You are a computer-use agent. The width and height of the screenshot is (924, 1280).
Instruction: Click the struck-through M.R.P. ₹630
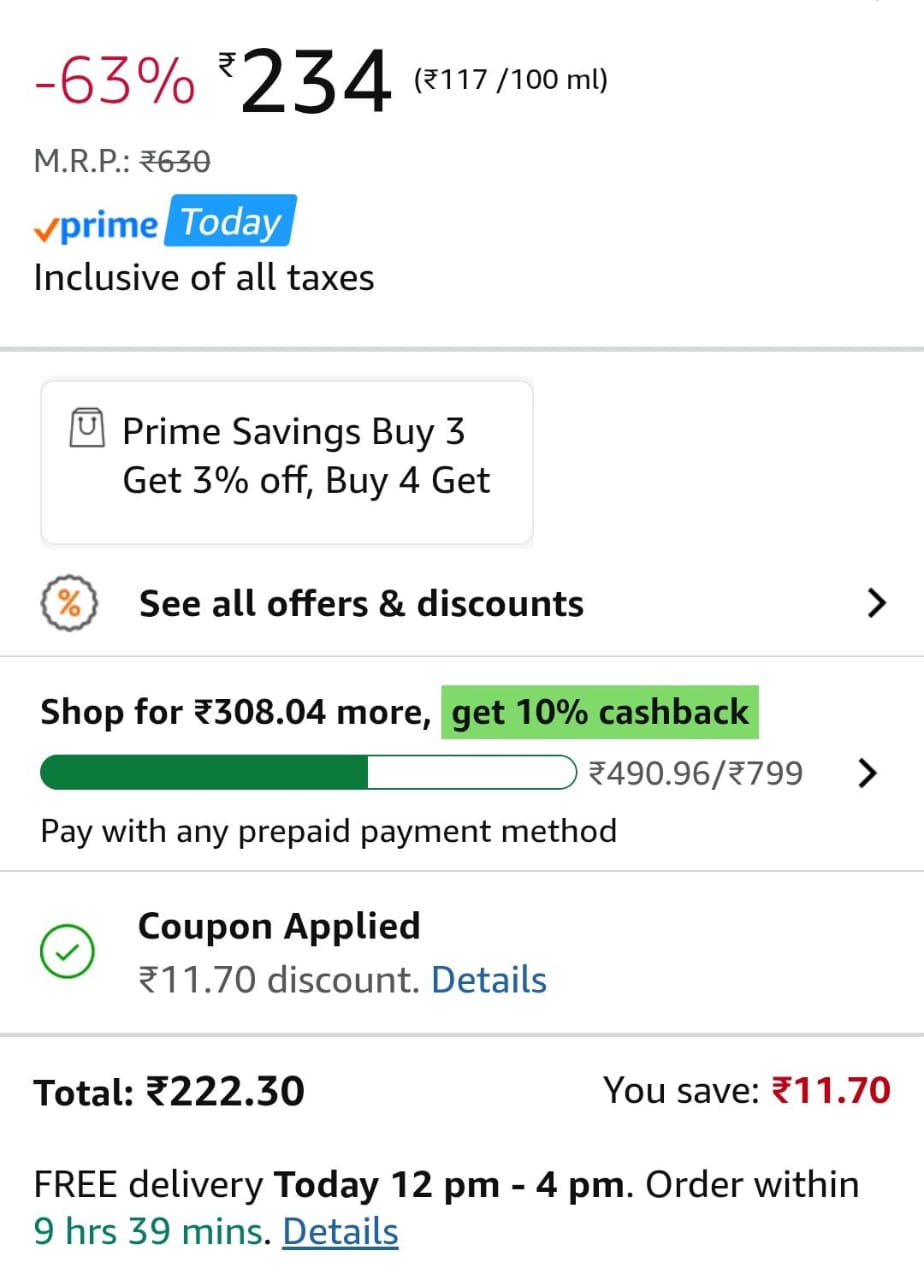click(175, 161)
